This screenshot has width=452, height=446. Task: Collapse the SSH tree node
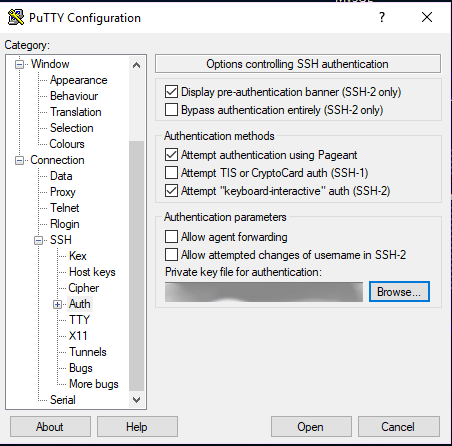click(39, 240)
